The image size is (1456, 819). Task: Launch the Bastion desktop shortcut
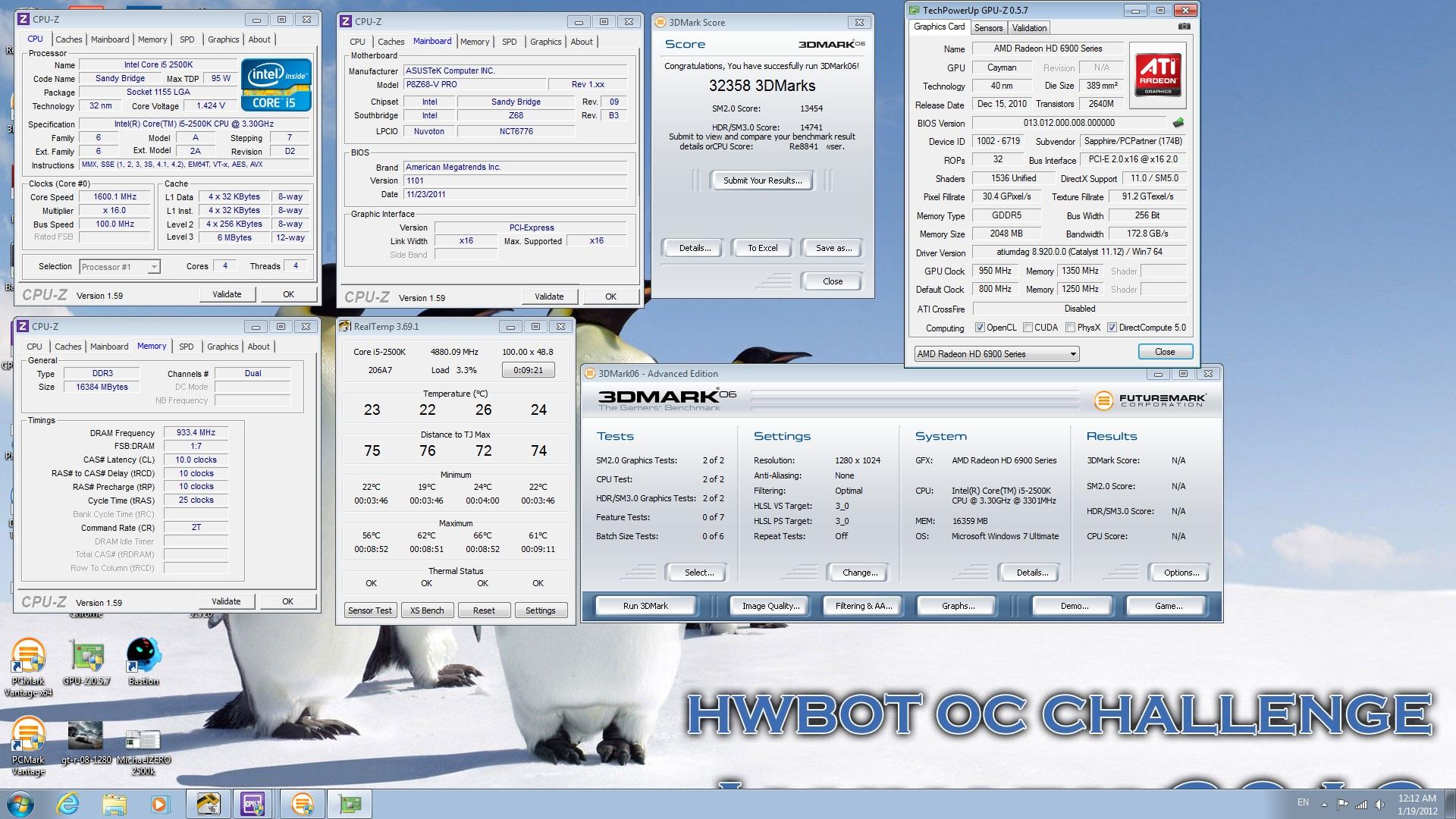[143, 662]
